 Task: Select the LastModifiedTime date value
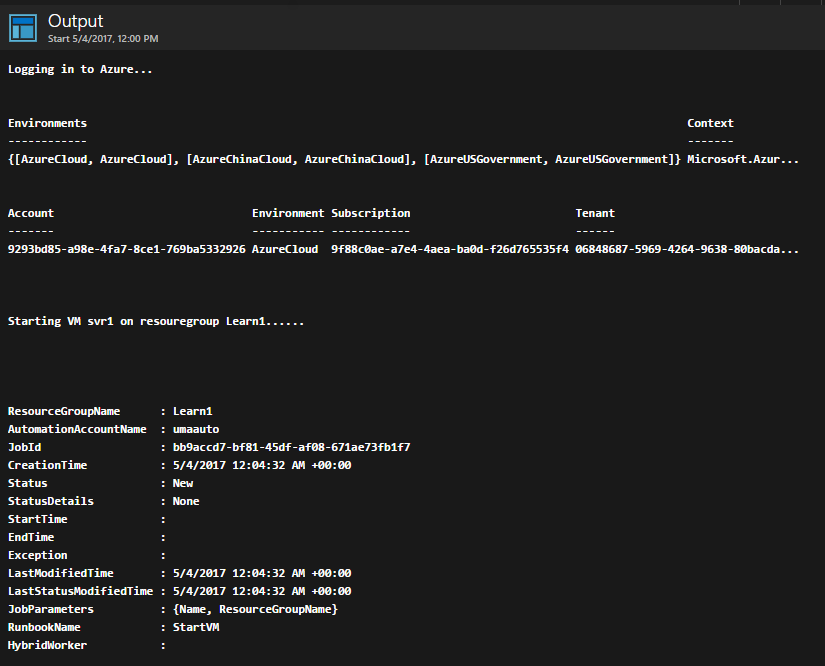tap(262, 573)
